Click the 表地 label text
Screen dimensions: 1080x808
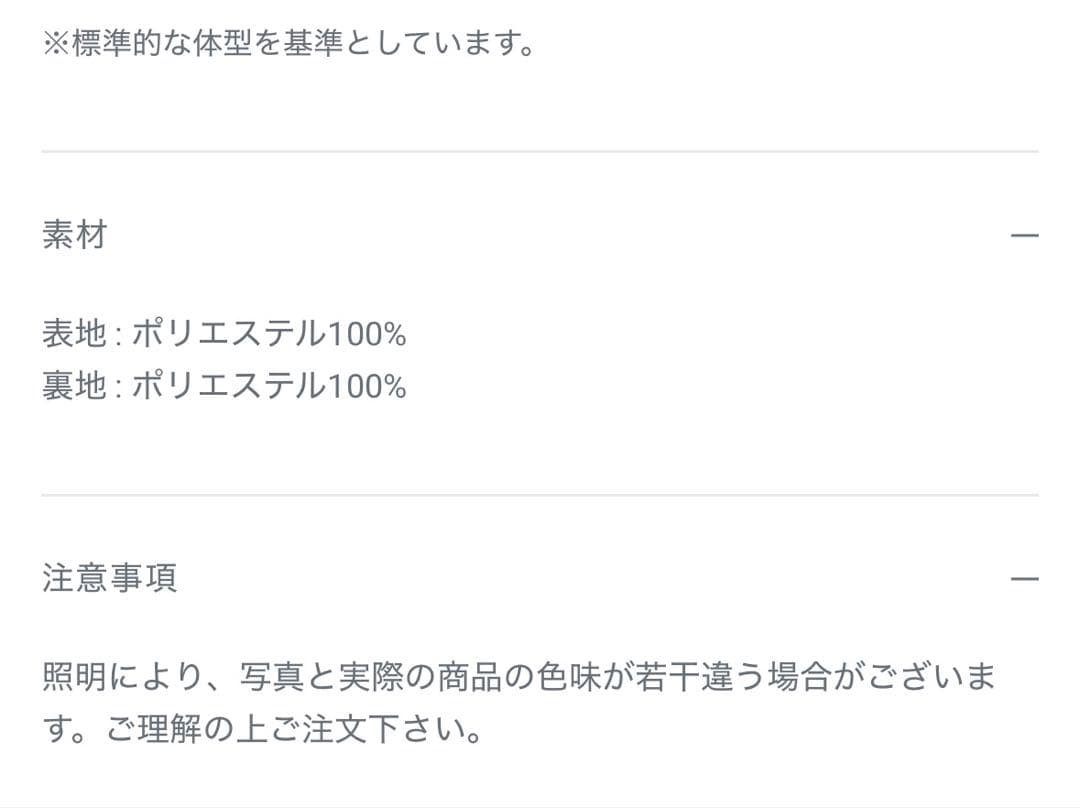74,334
